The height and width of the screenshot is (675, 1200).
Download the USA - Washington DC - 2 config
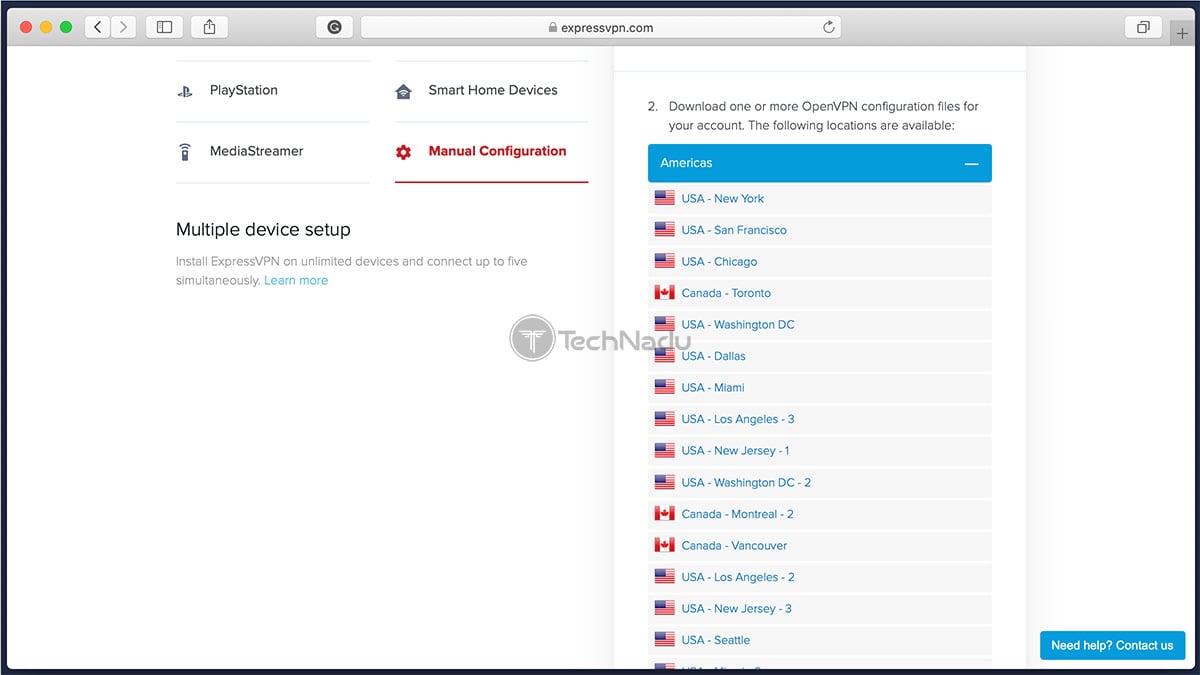[x=746, y=482]
